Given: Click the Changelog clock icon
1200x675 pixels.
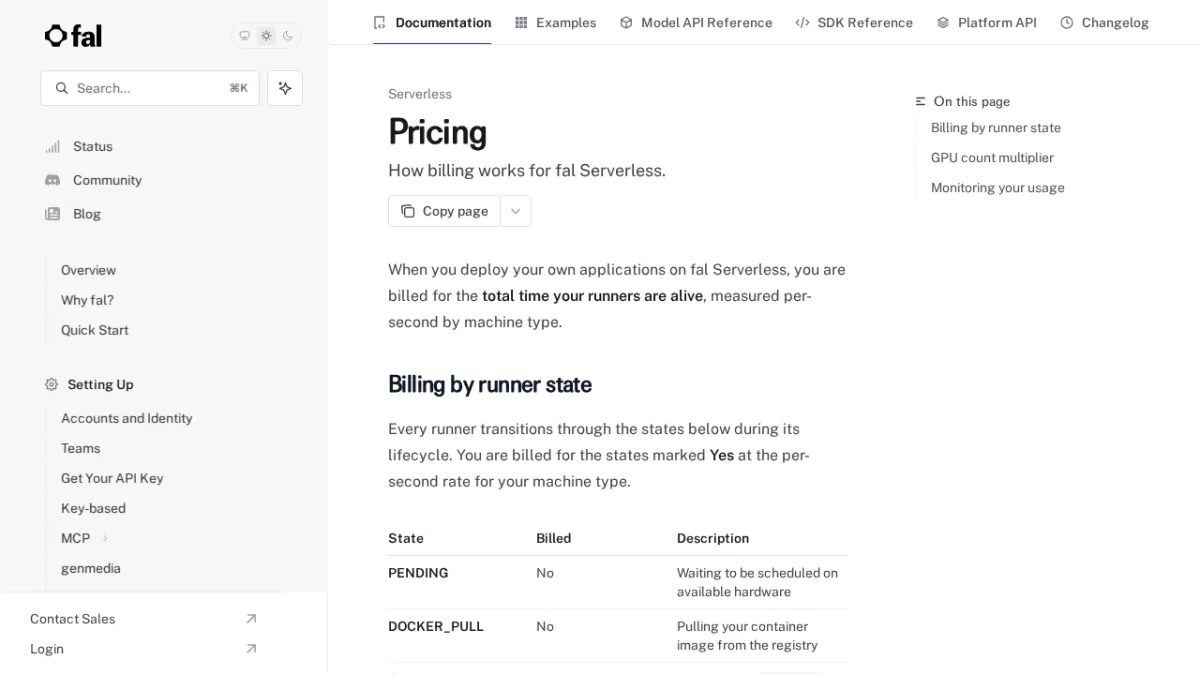Looking at the screenshot, I should point(1067,22).
